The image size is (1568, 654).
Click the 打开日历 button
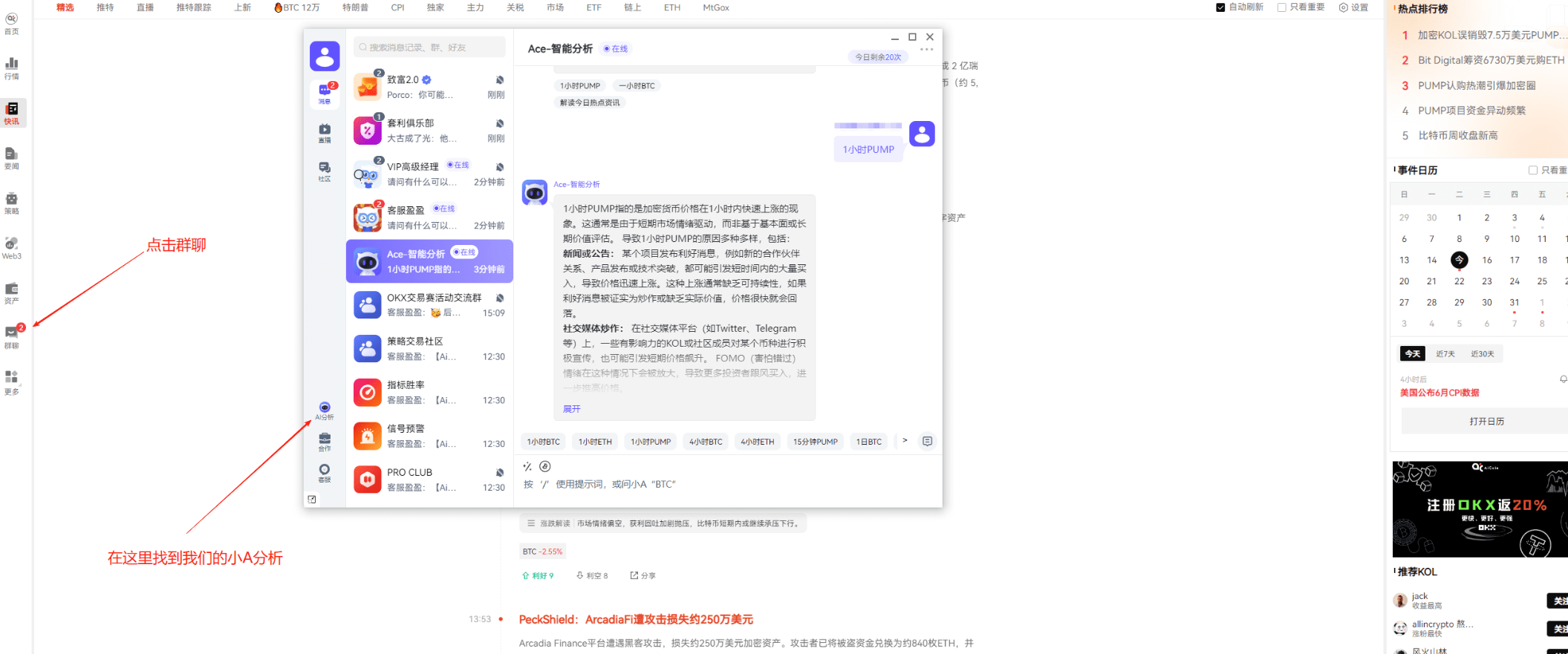1486,421
